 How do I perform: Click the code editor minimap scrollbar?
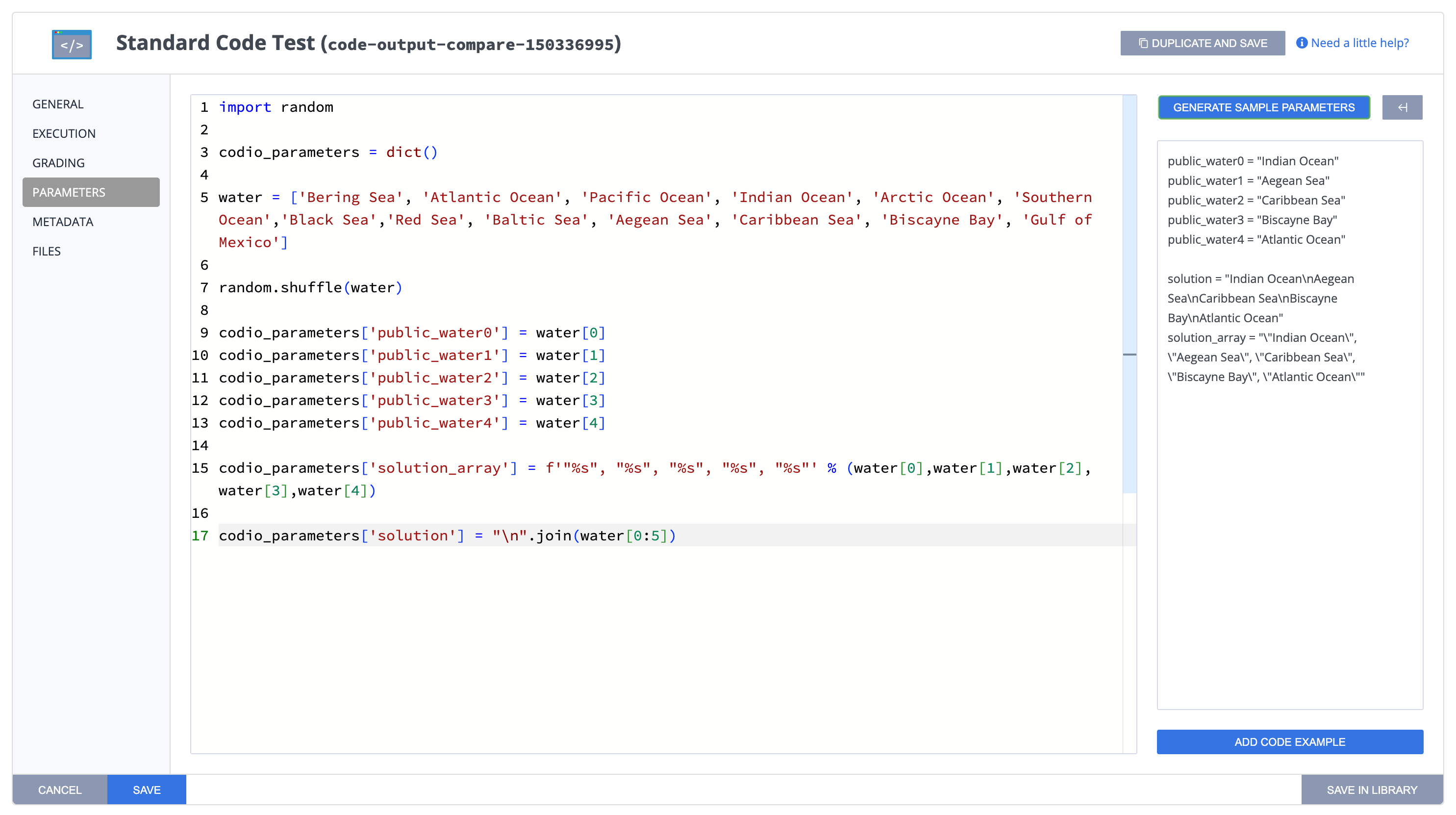point(1129,294)
